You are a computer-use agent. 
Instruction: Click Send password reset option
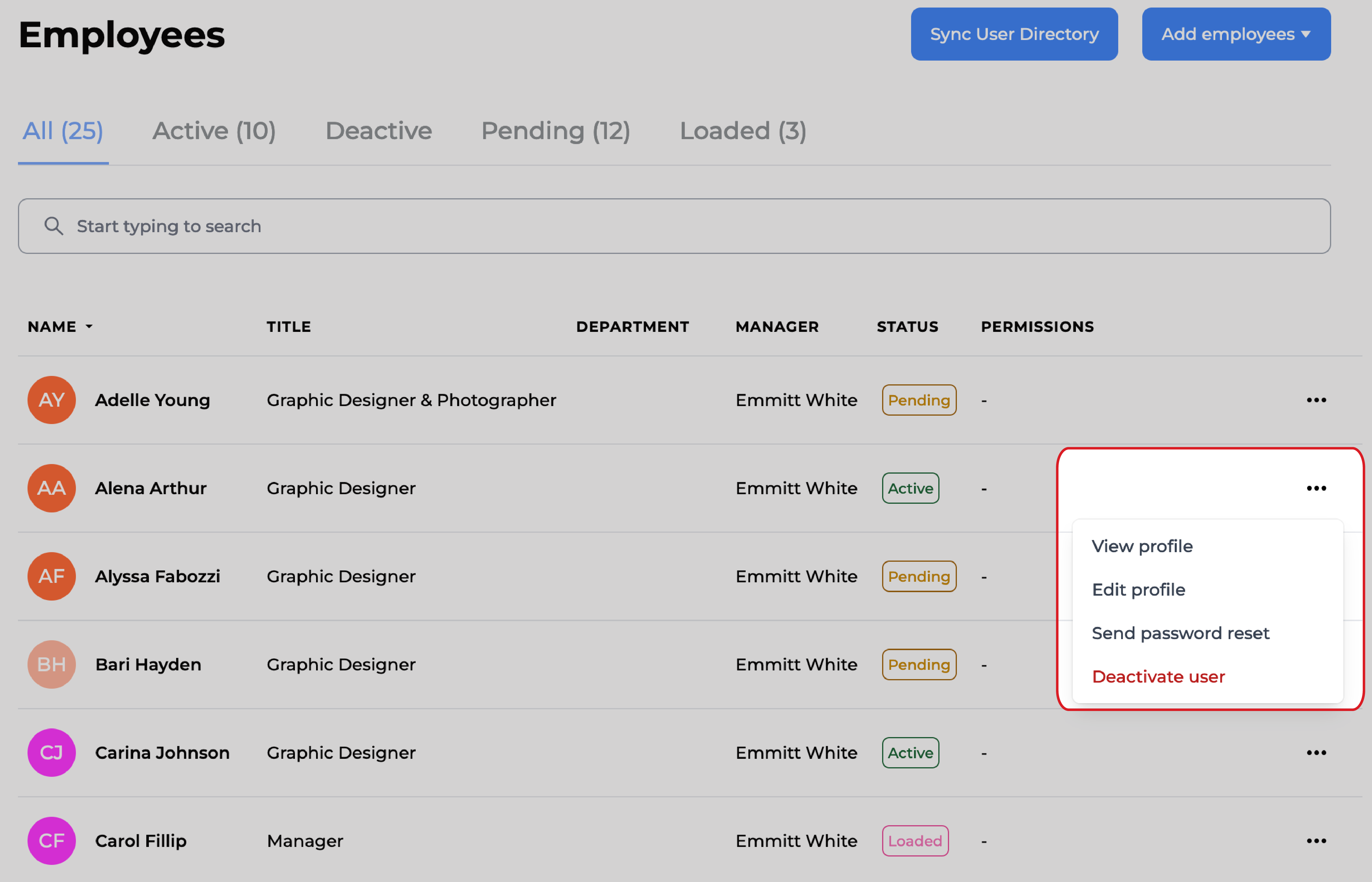(1180, 633)
